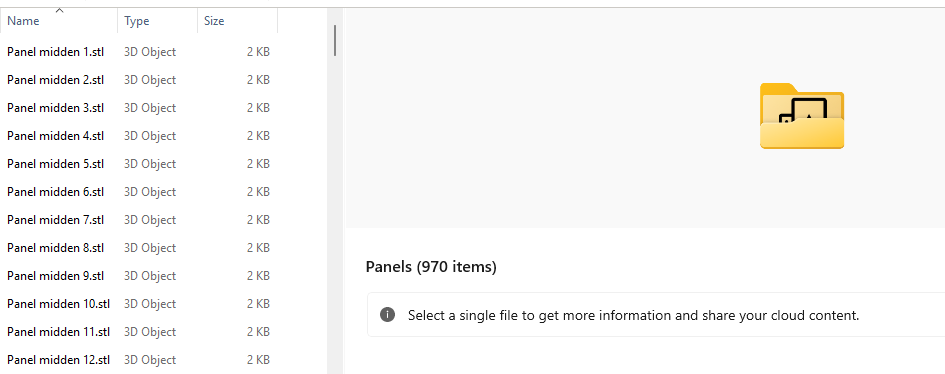The image size is (945, 374).
Task: Click the file list vertical scrollbar thumb
Action: pyautogui.click(x=335, y=40)
